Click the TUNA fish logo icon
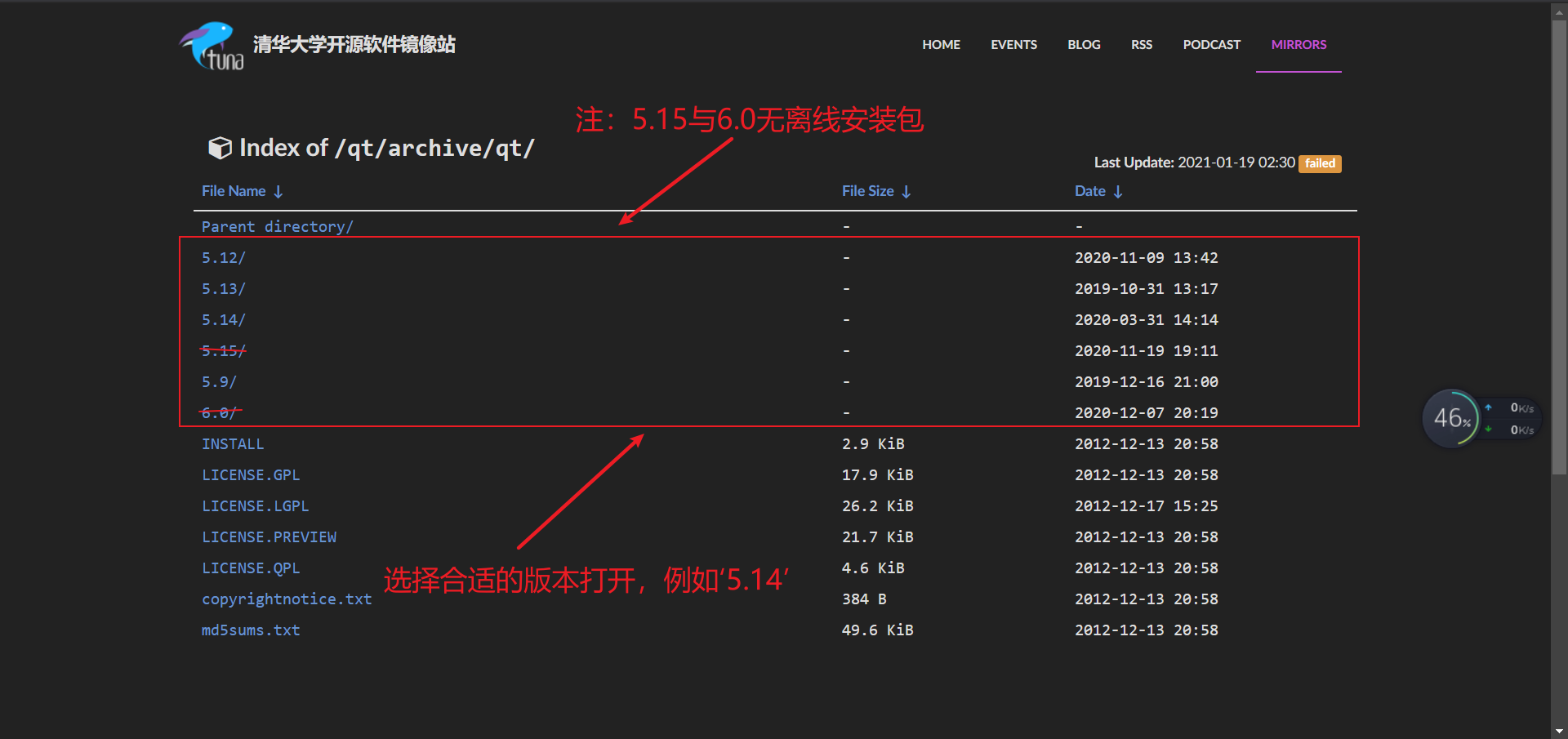1568x739 pixels. click(x=210, y=45)
